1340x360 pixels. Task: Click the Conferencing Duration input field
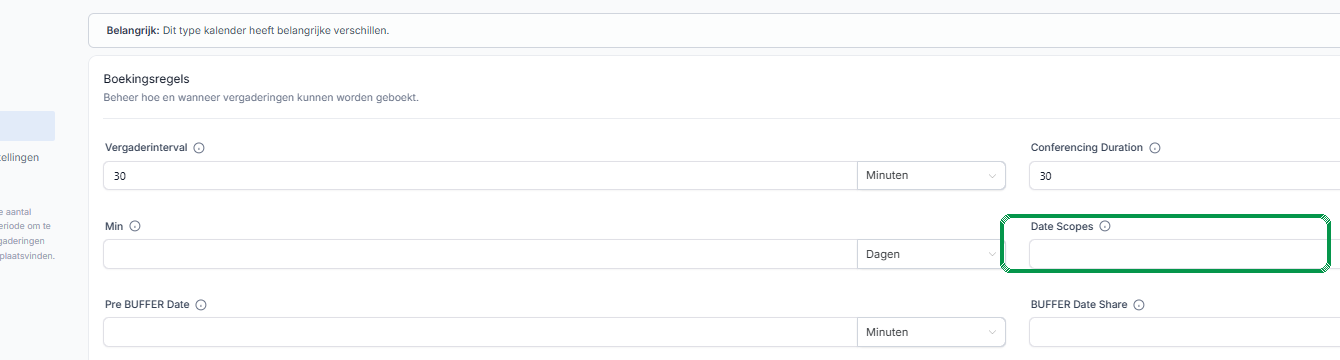click(1184, 175)
